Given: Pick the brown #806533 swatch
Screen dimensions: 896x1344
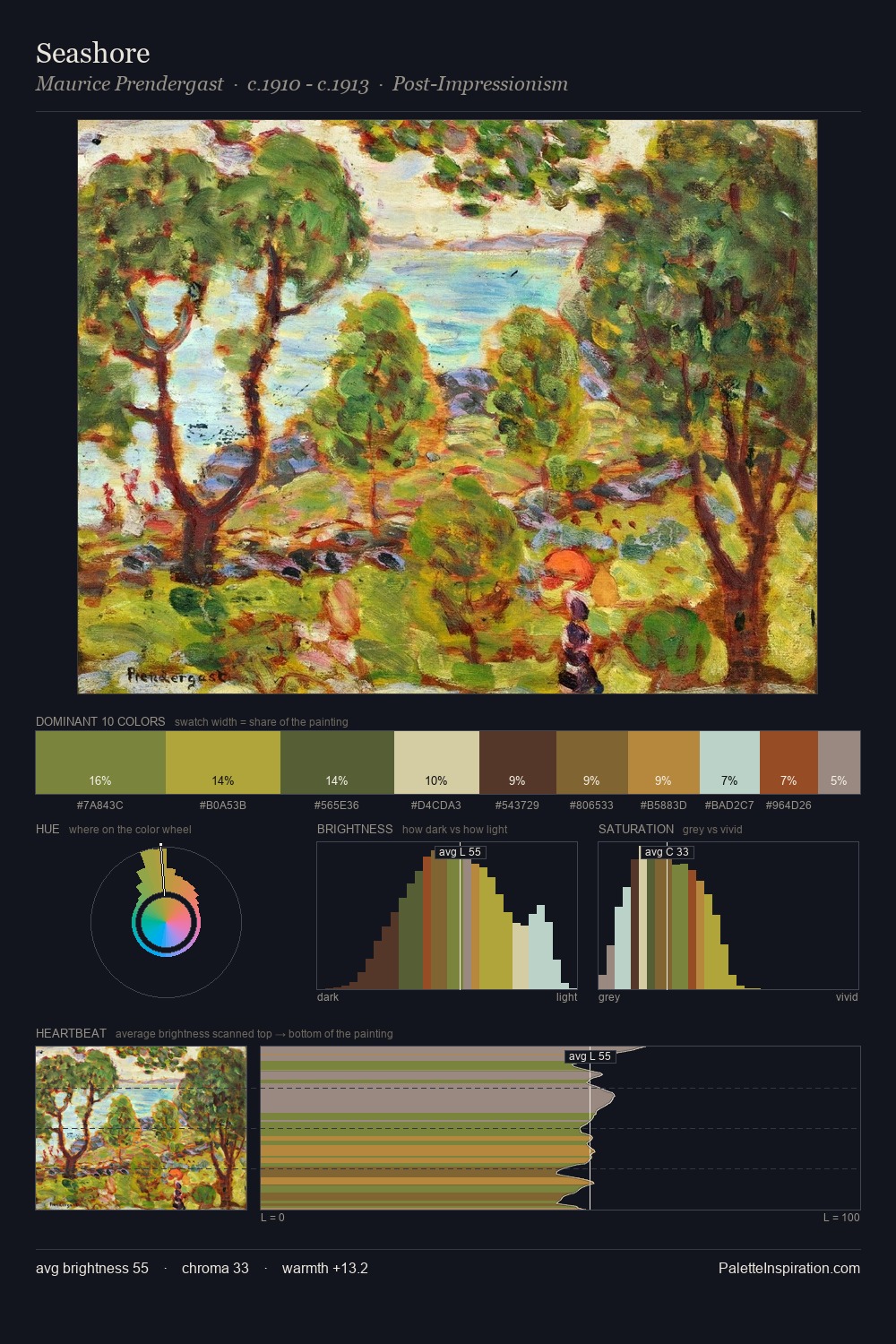Looking at the screenshot, I should [592, 762].
